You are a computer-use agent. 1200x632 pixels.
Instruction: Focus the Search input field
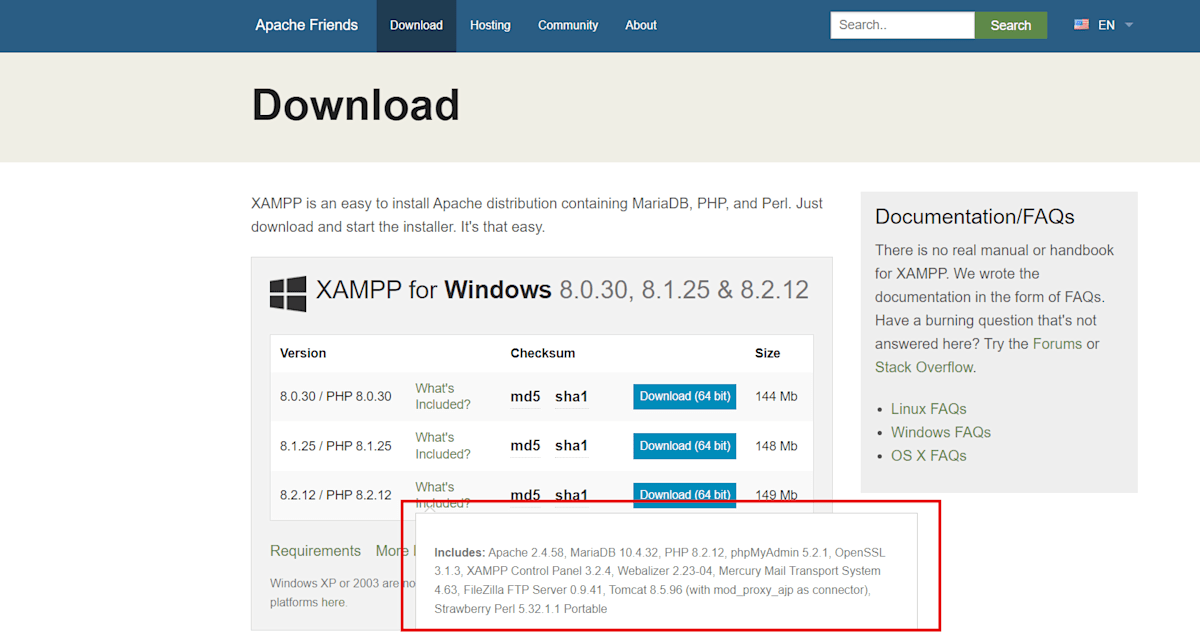click(x=902, y=25)
